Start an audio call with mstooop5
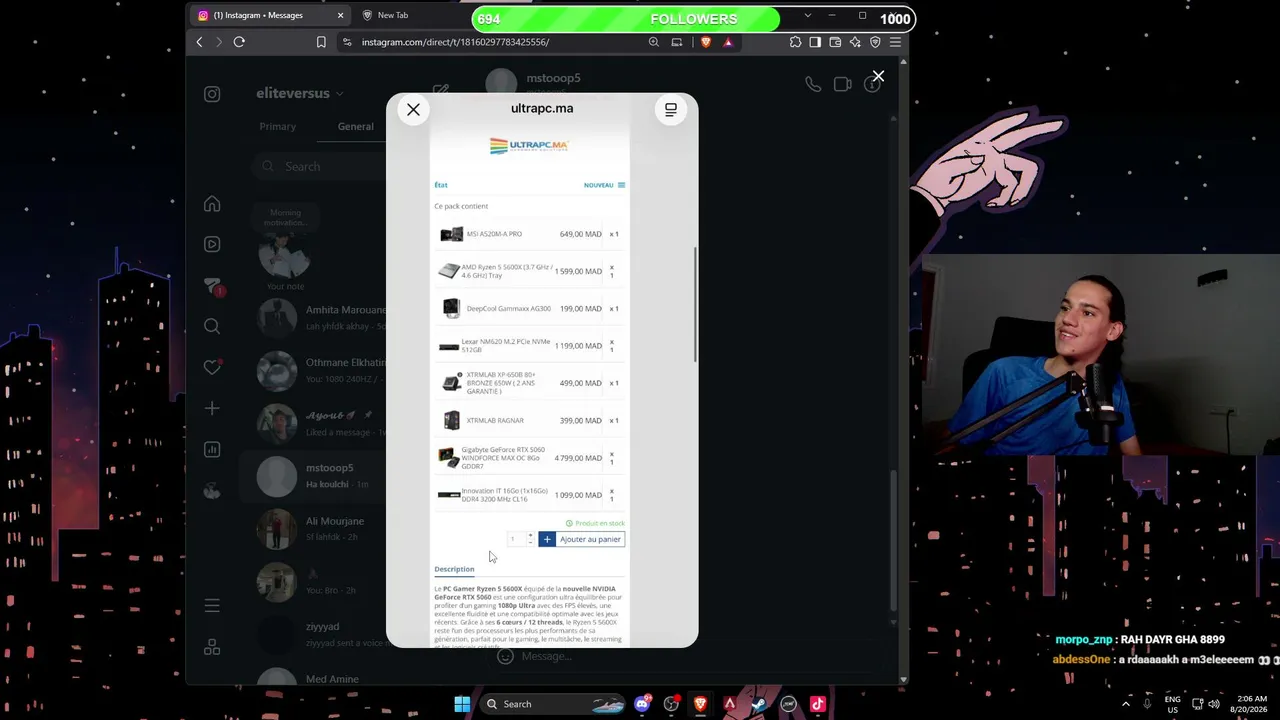 [813, 85]
